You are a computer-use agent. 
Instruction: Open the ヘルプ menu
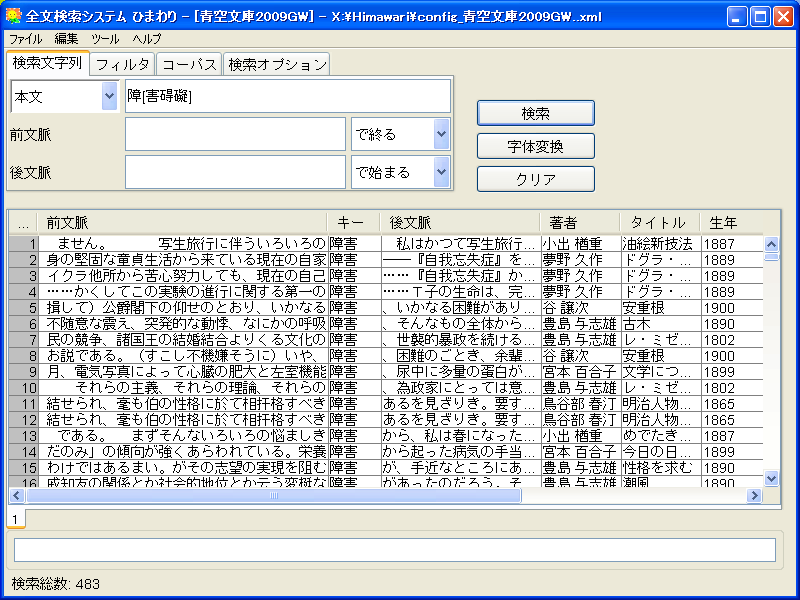click(147, 38)
